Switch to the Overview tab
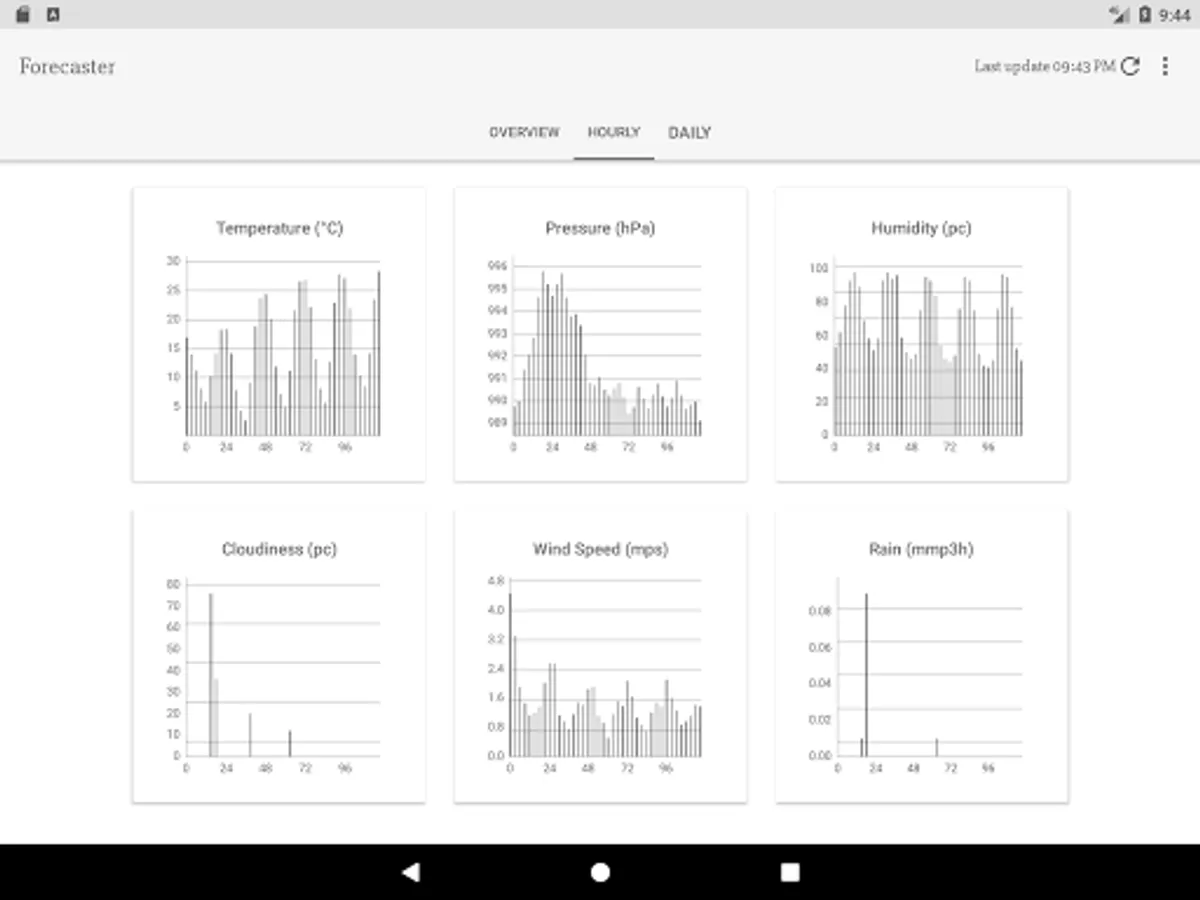 (524, 132)
